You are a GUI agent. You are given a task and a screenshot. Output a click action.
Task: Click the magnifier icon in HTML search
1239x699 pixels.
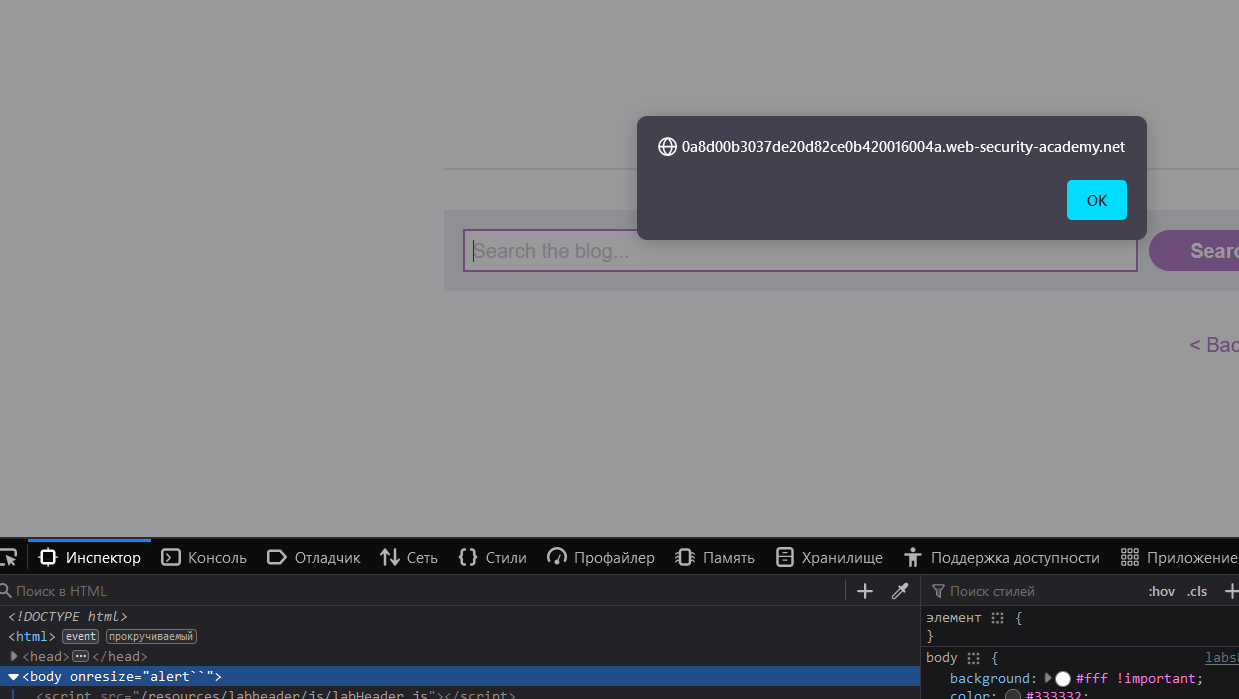(5, 591)
